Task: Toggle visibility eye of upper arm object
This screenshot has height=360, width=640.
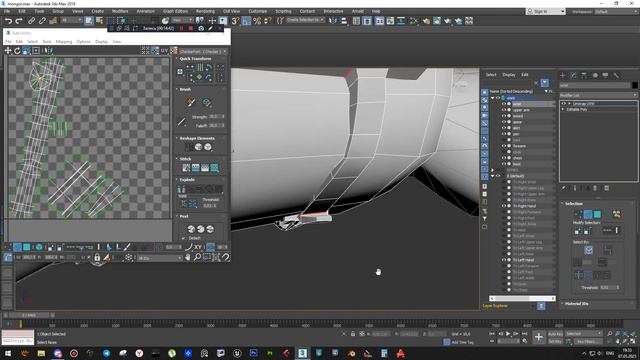Action: pos(504,110)
